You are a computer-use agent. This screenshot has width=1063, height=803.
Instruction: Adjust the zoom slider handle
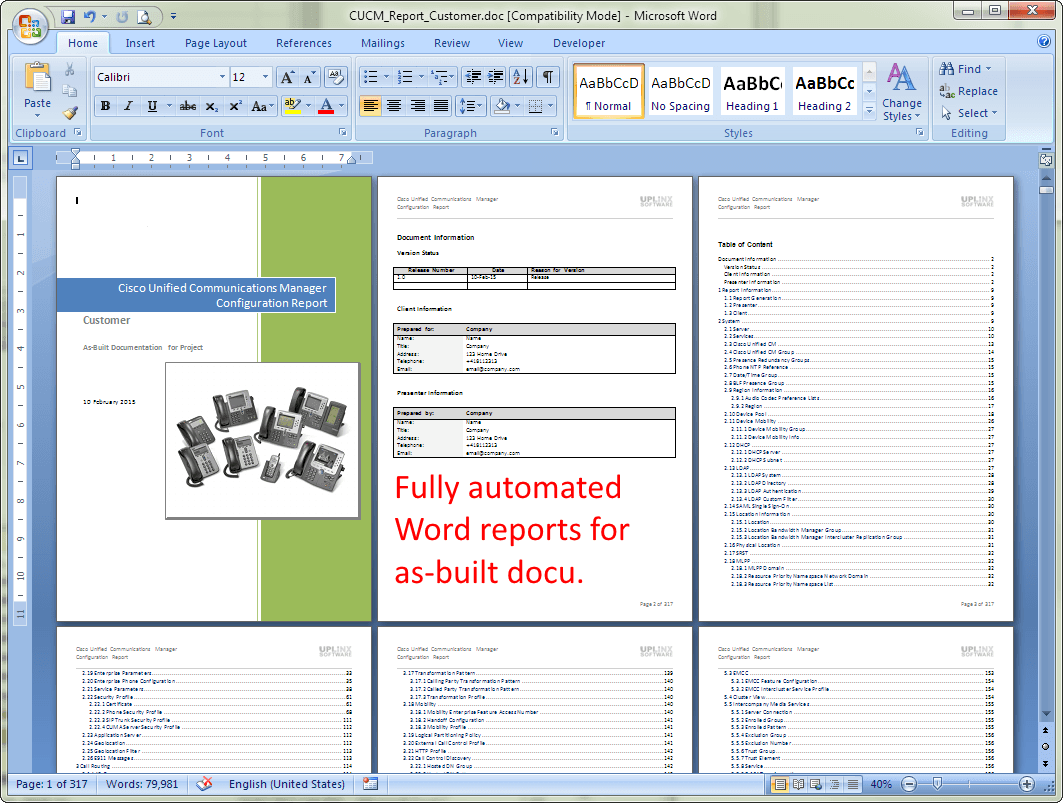coord(937,785)
